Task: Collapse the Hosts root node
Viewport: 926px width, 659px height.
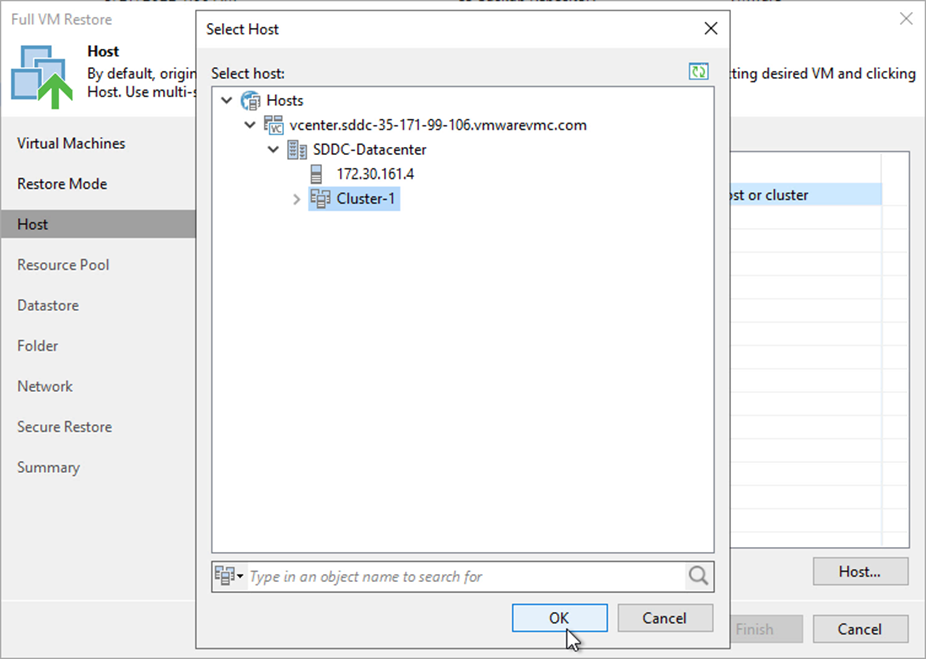Action: 227,100
